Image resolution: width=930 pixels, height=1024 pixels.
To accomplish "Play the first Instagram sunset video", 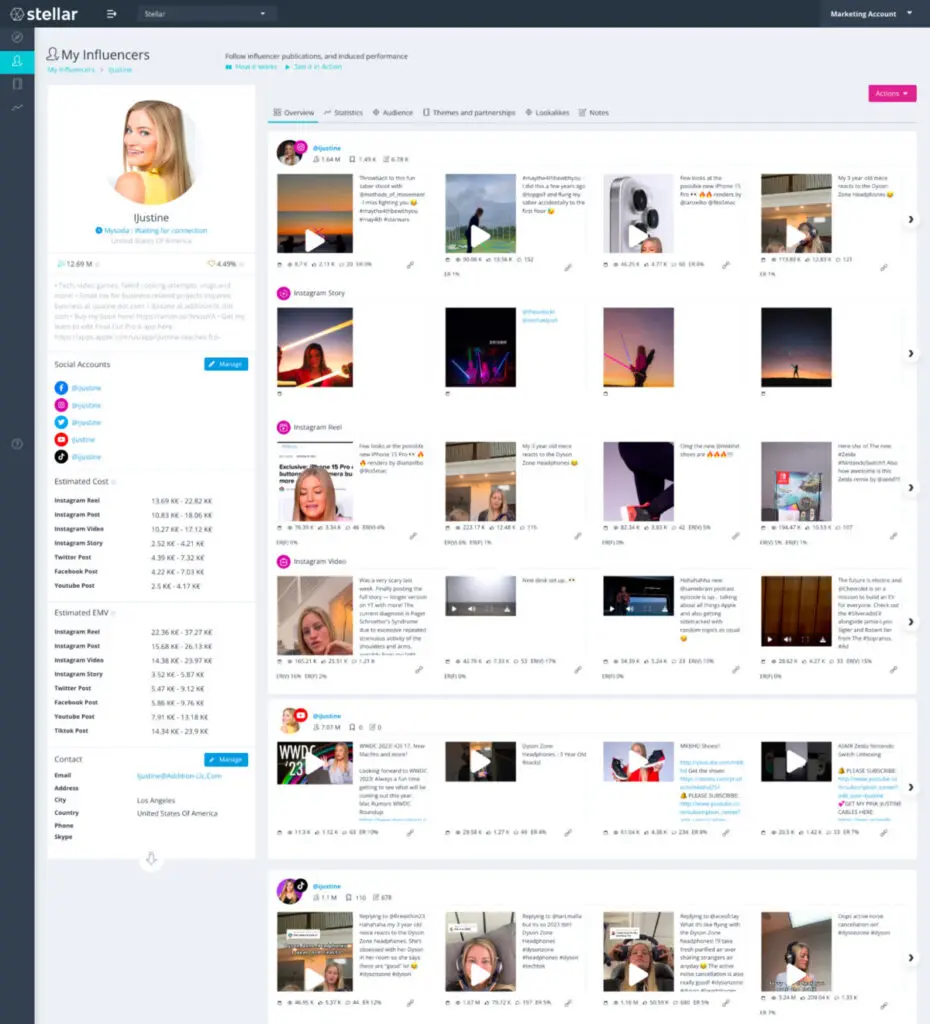I will click(314, 238).
